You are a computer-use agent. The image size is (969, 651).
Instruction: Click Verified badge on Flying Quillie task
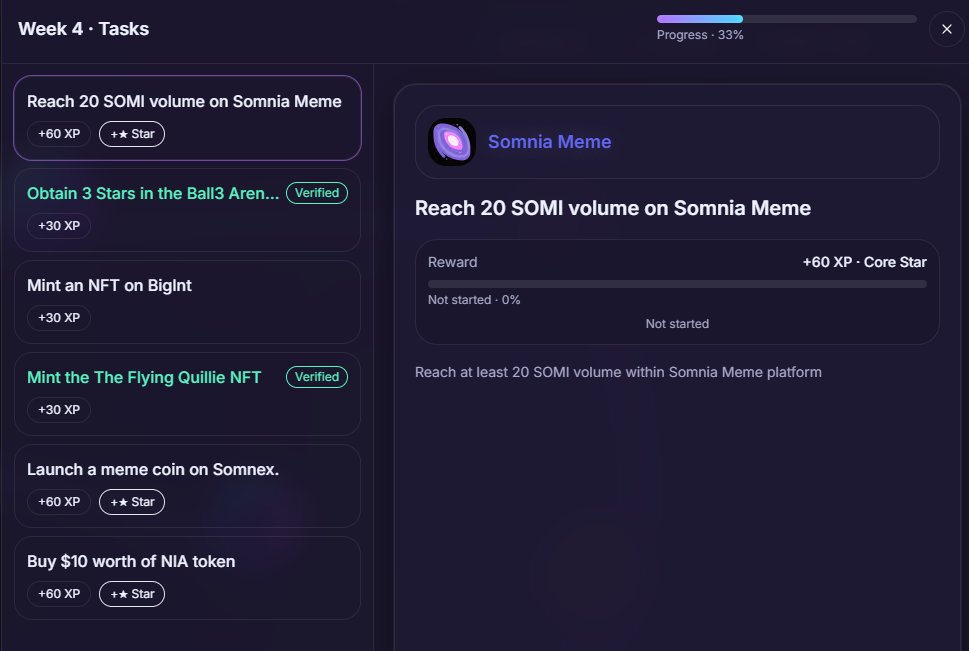[x=317, y=377]
